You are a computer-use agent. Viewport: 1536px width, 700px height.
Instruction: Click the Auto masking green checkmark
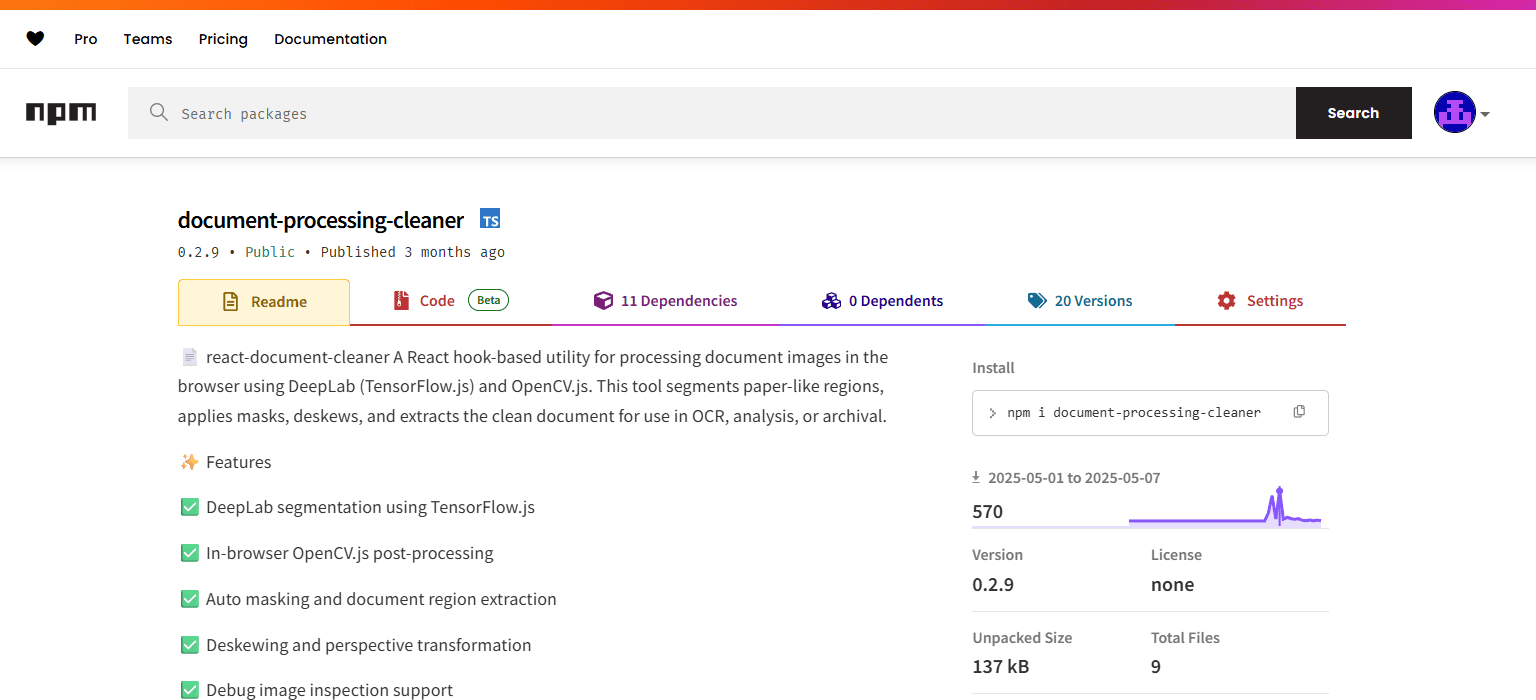tap(189, 599)
